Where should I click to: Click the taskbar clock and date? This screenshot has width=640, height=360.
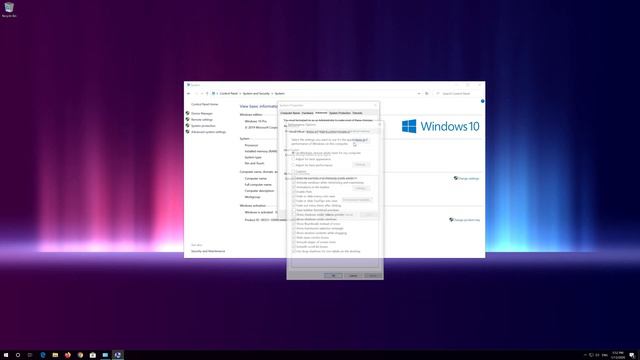click(x=618, y=355)
